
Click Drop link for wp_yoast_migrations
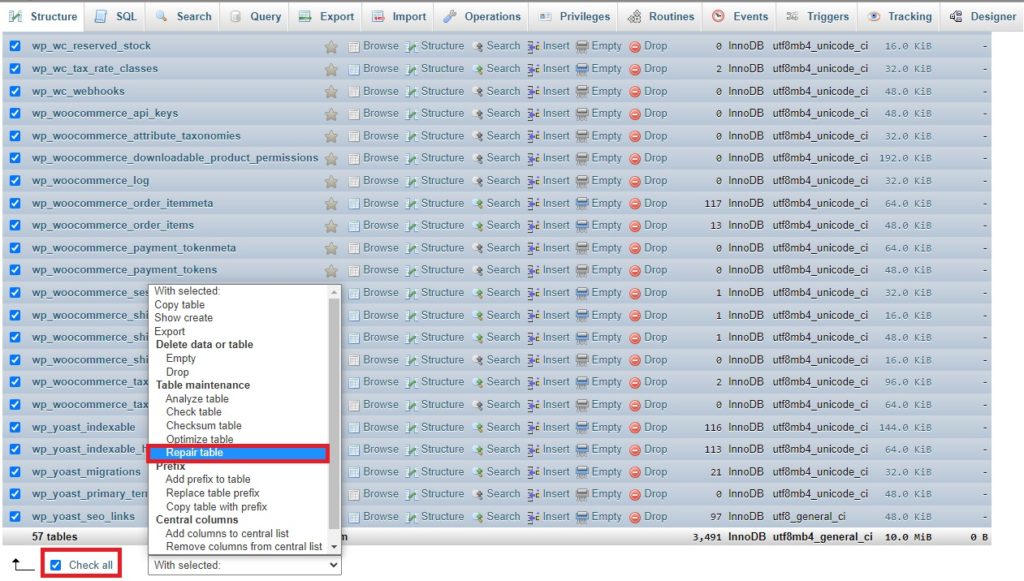click(655, 471)
